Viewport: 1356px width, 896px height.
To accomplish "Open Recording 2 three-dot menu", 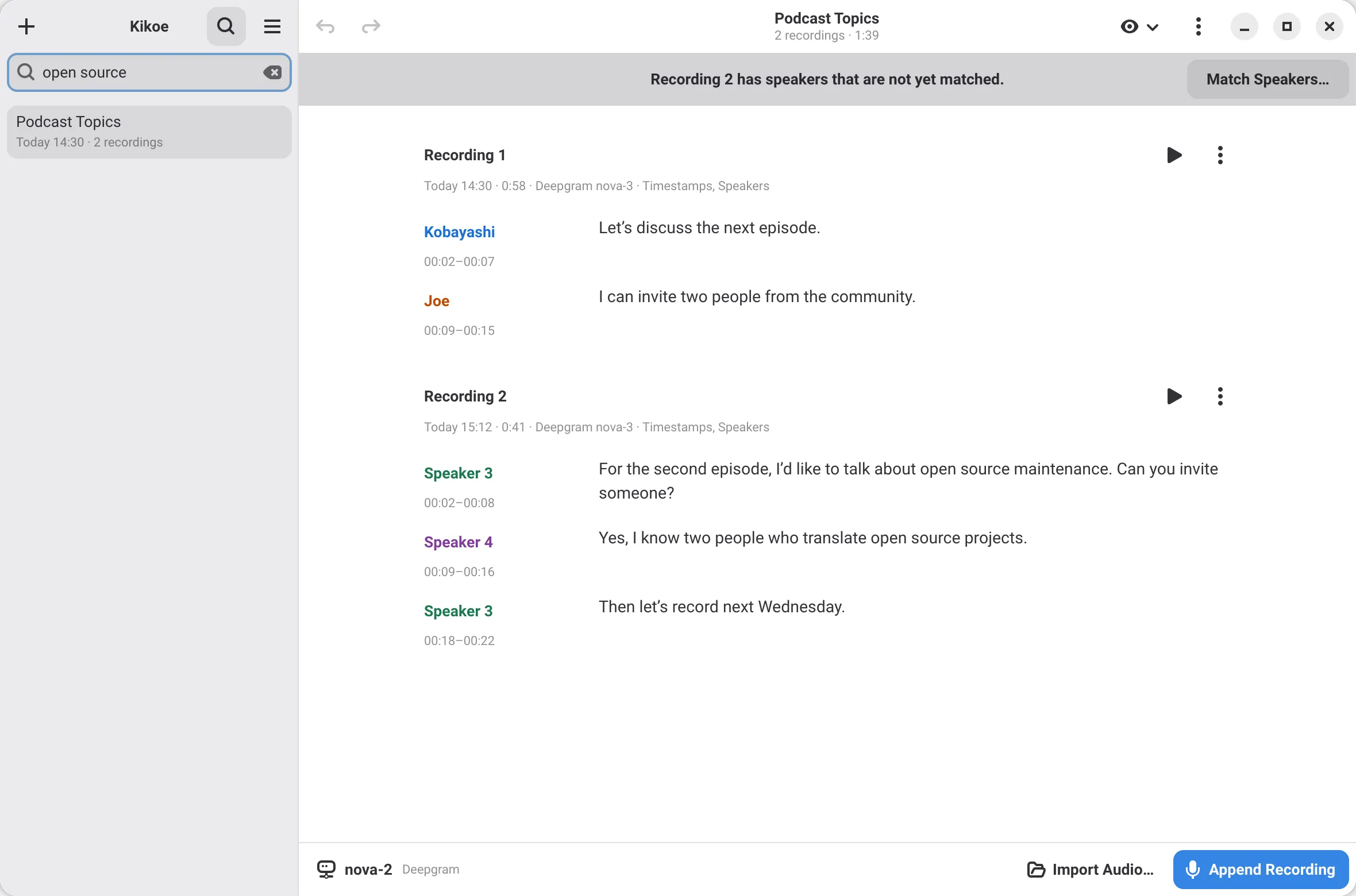I will coord(1220,396).
